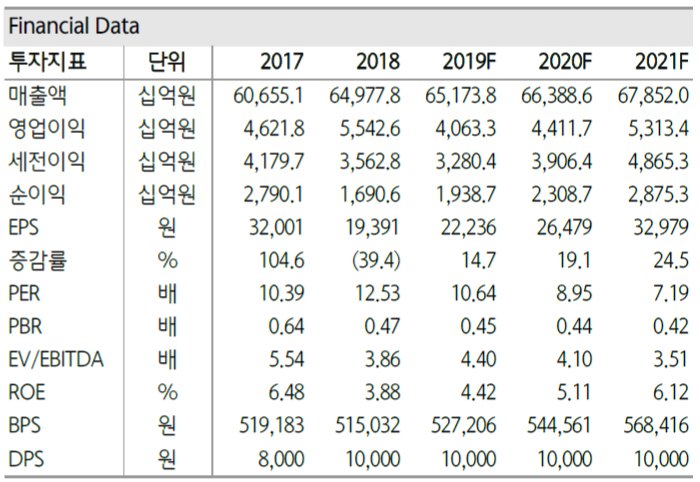
Task: Select the 단위 column header
Action: tap(167, 61)
